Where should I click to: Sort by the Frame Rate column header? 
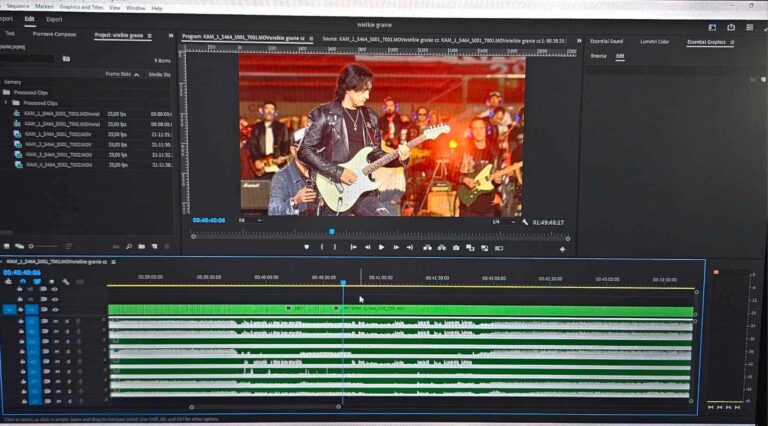[x=118, y=74]
